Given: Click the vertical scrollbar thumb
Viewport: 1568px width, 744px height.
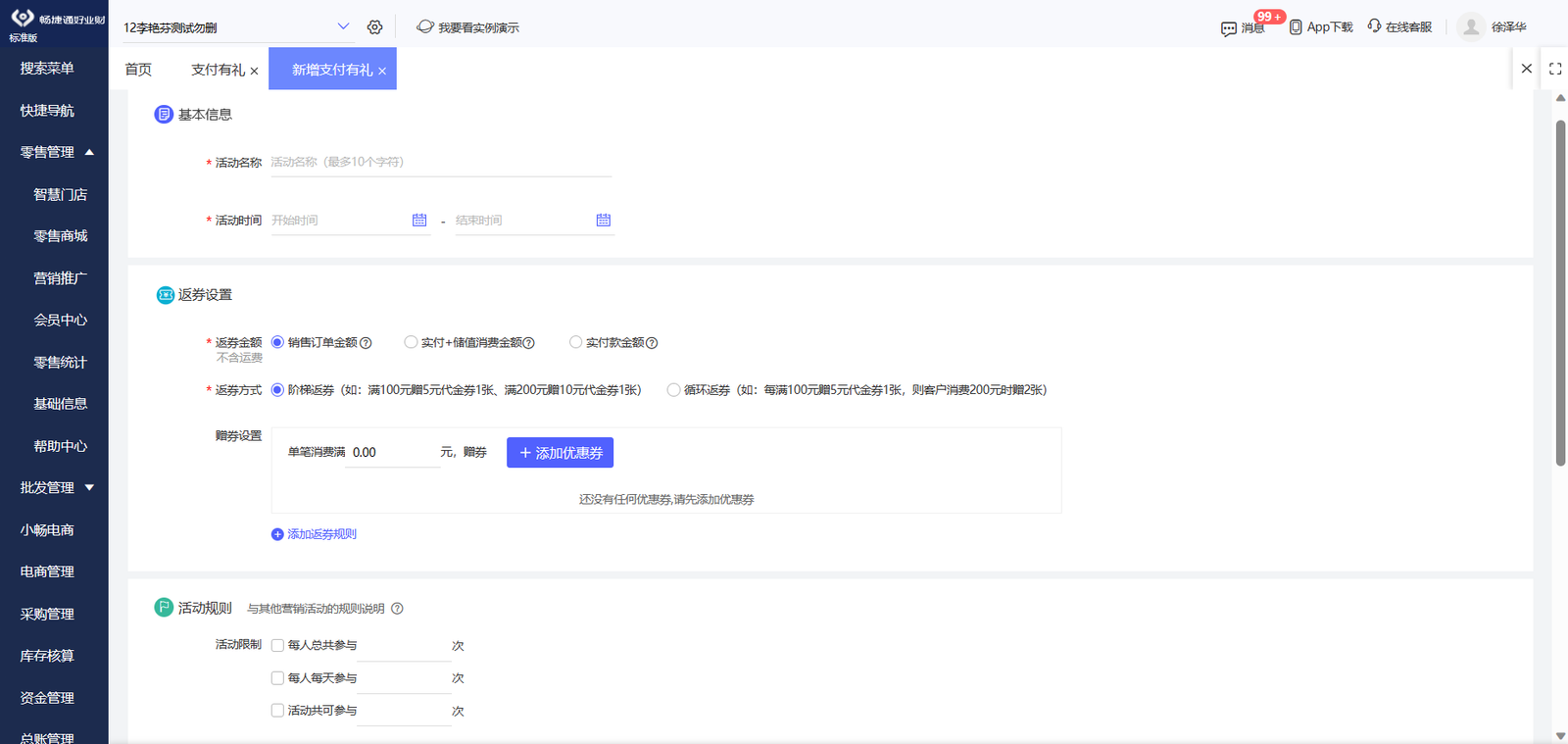Looking at the screenshot, I should (1560, 293).
